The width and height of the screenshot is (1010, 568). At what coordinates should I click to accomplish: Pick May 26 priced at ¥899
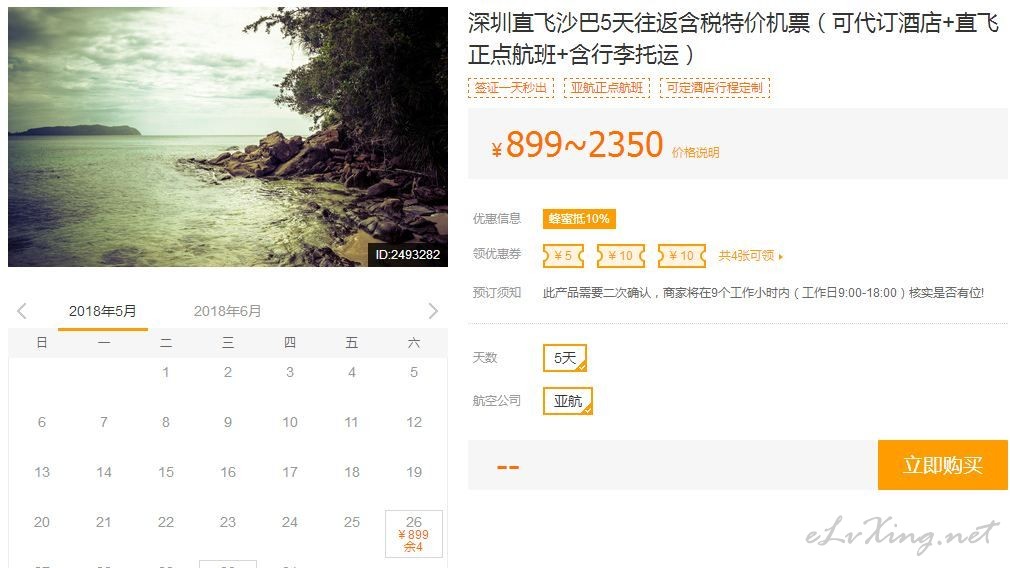(414, 534)
